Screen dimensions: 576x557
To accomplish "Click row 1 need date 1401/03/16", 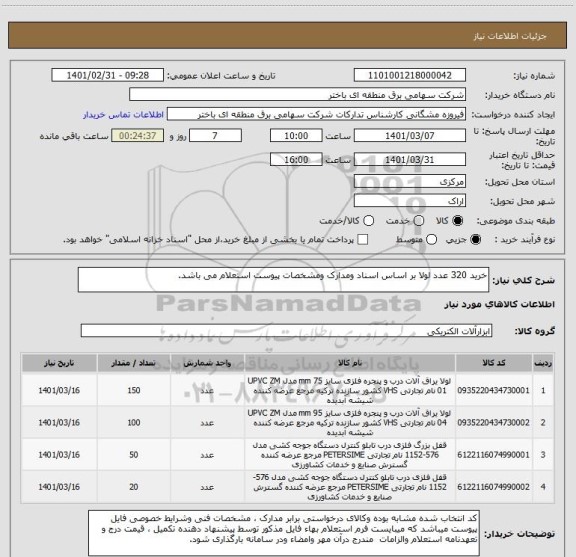I will pyautogui.click(x=59, y=390).
